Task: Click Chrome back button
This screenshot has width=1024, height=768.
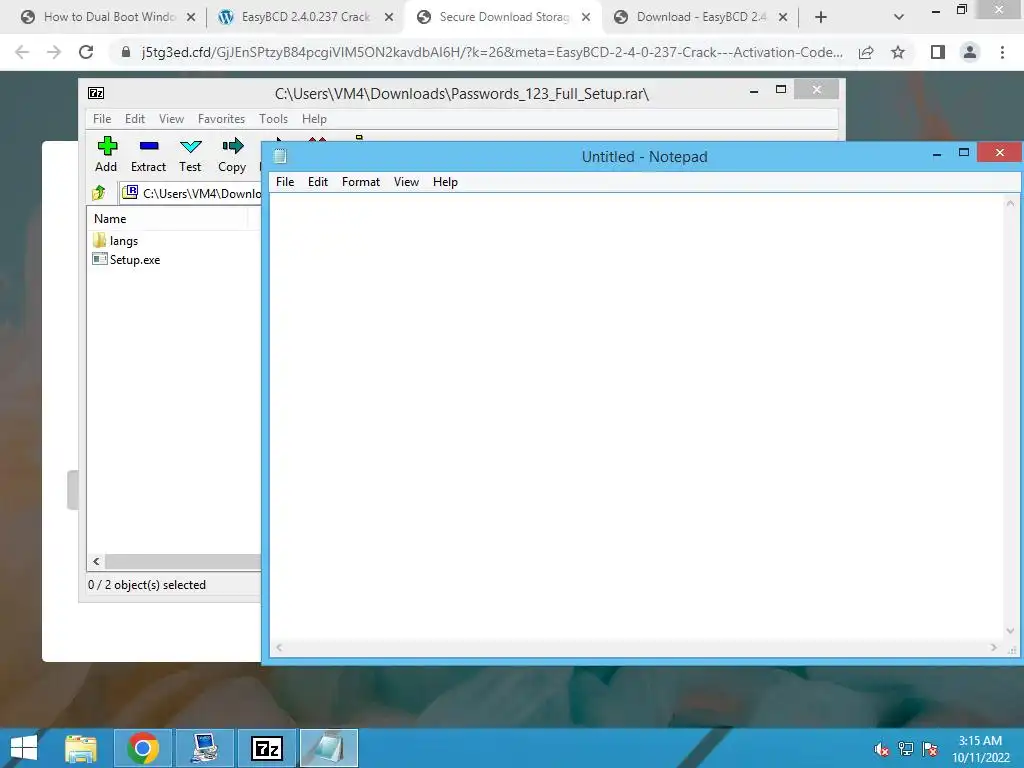Action: click(x=22, y=52)
